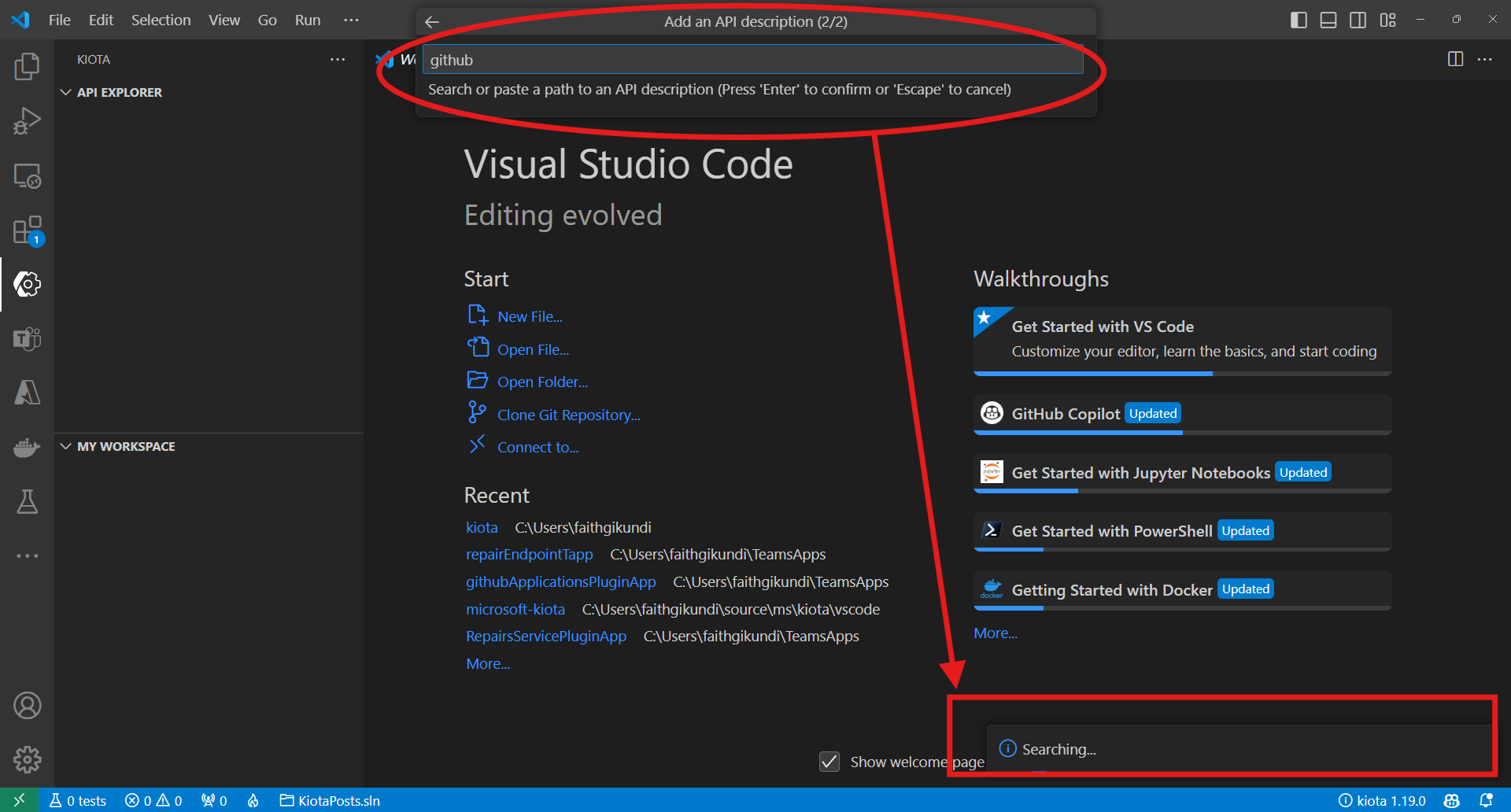1511x812 pixels.
Task: Open Kiota panel Views and More Actions
Action: tap(338, 60)
